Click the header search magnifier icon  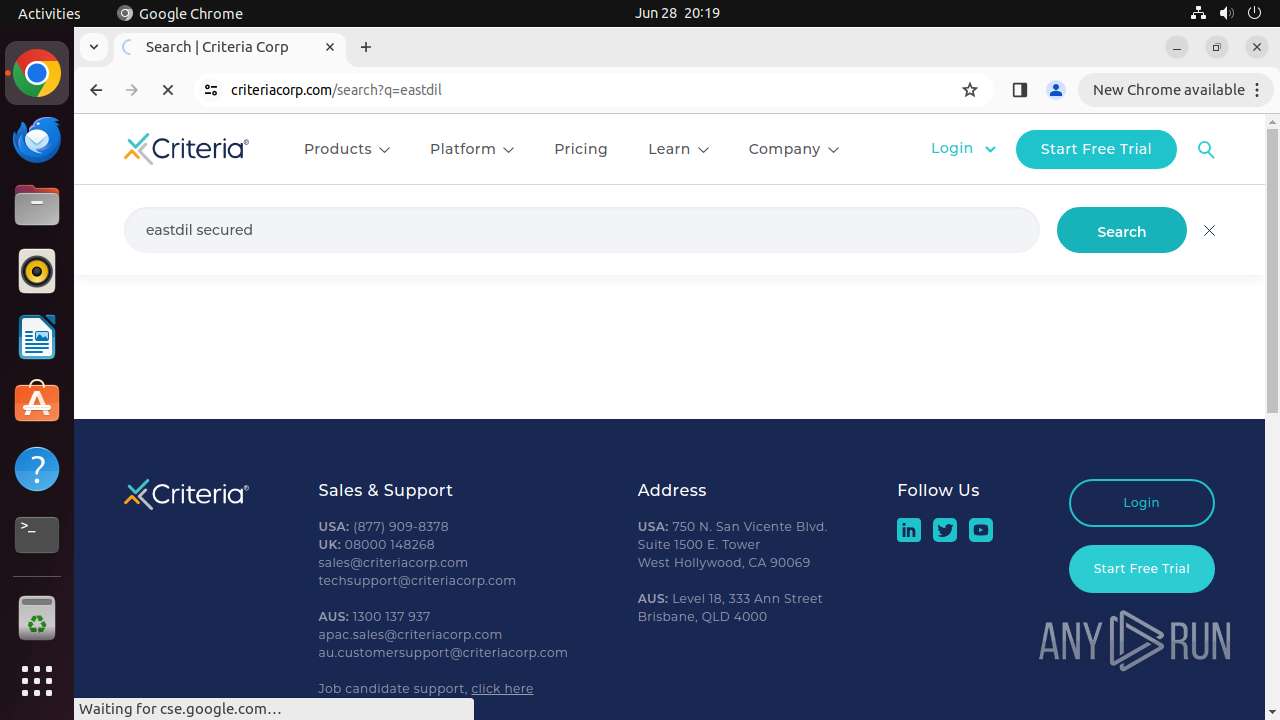[1206, 149]
